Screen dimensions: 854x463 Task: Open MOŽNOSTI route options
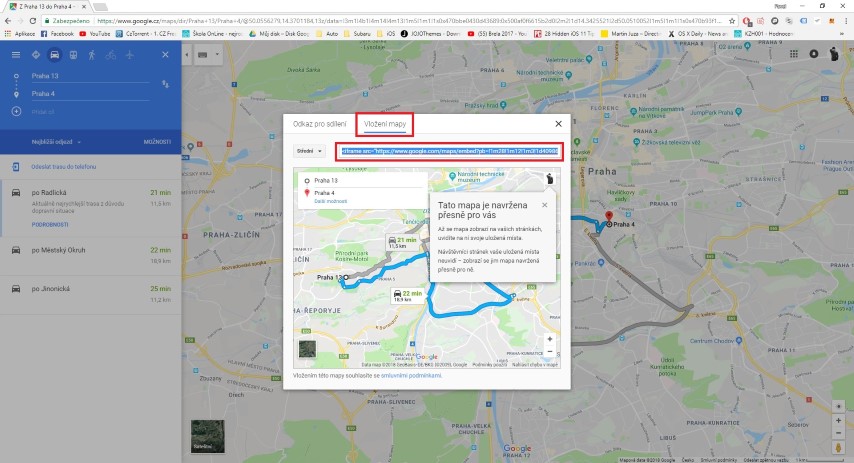(157, 142)
